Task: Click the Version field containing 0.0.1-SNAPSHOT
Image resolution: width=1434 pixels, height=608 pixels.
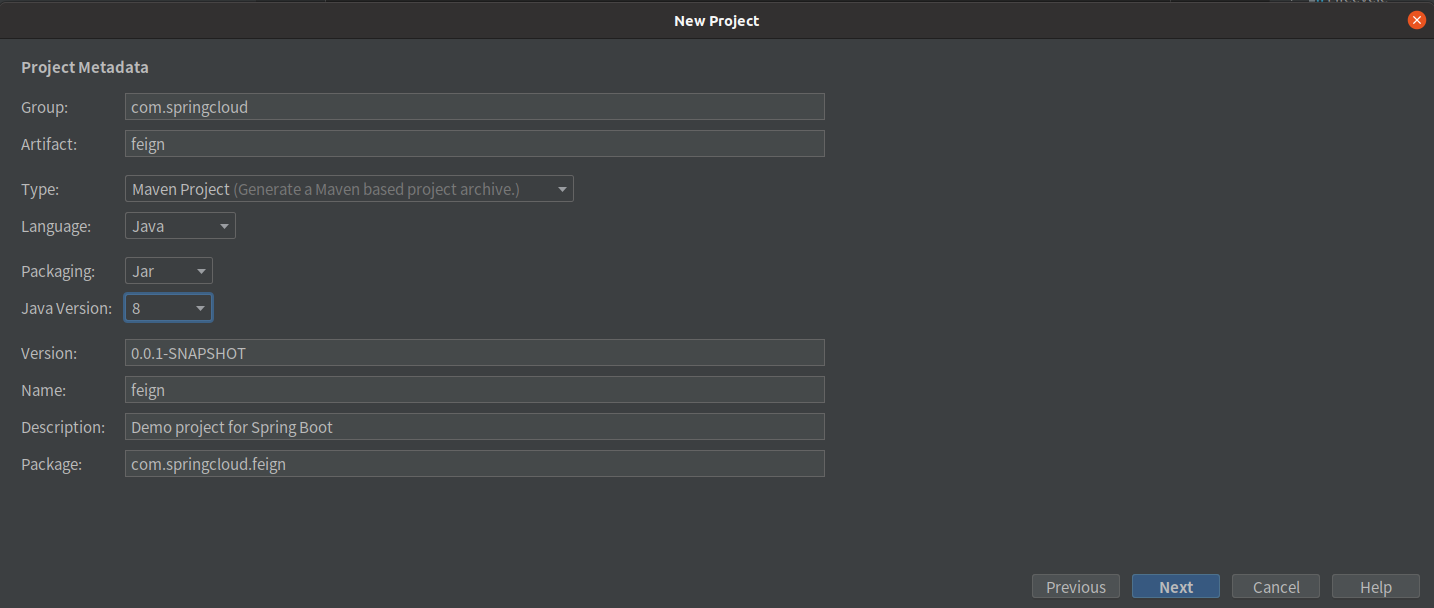Action: [474, 353]
